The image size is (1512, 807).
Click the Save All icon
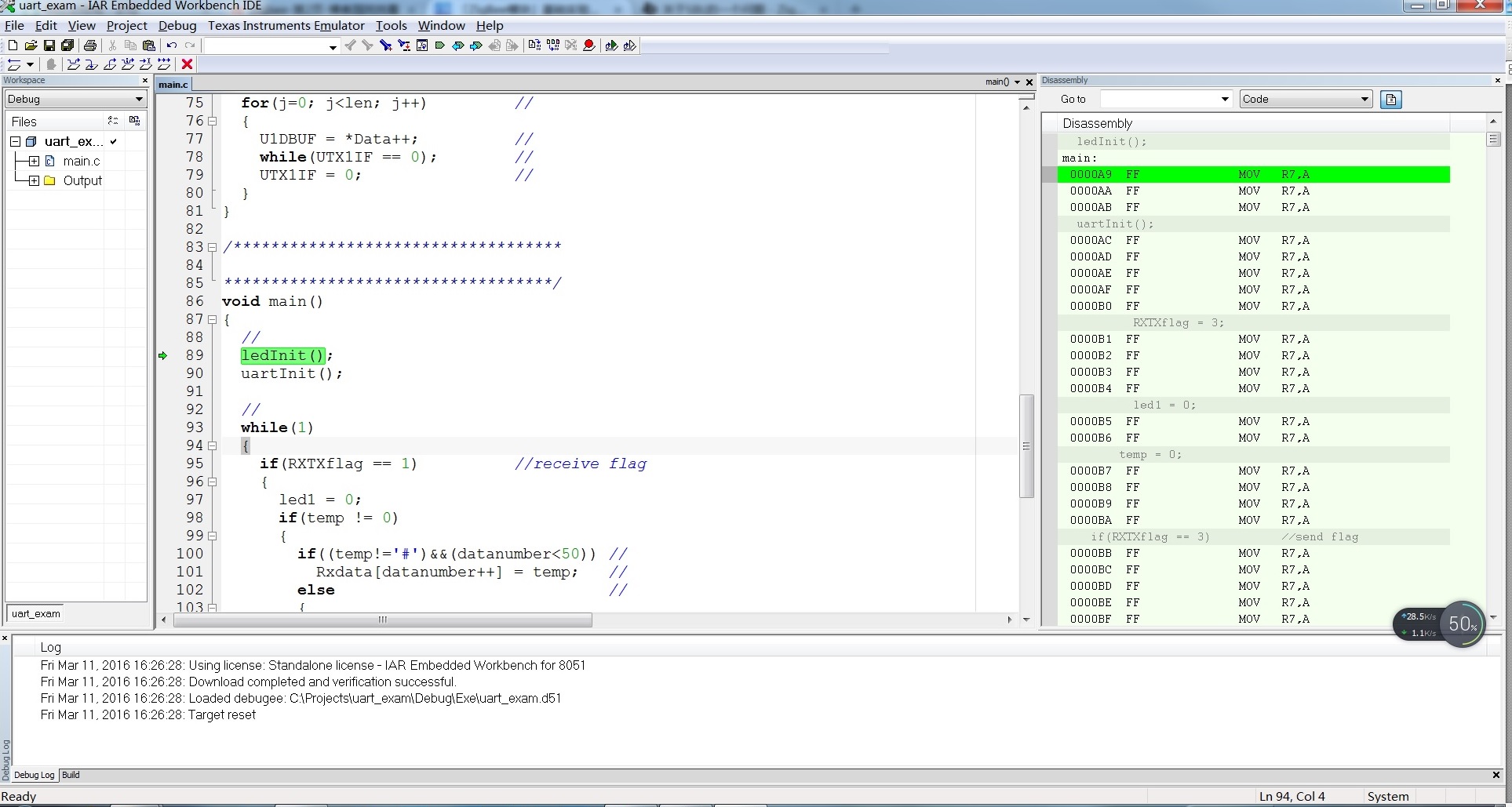click(67, 45)
